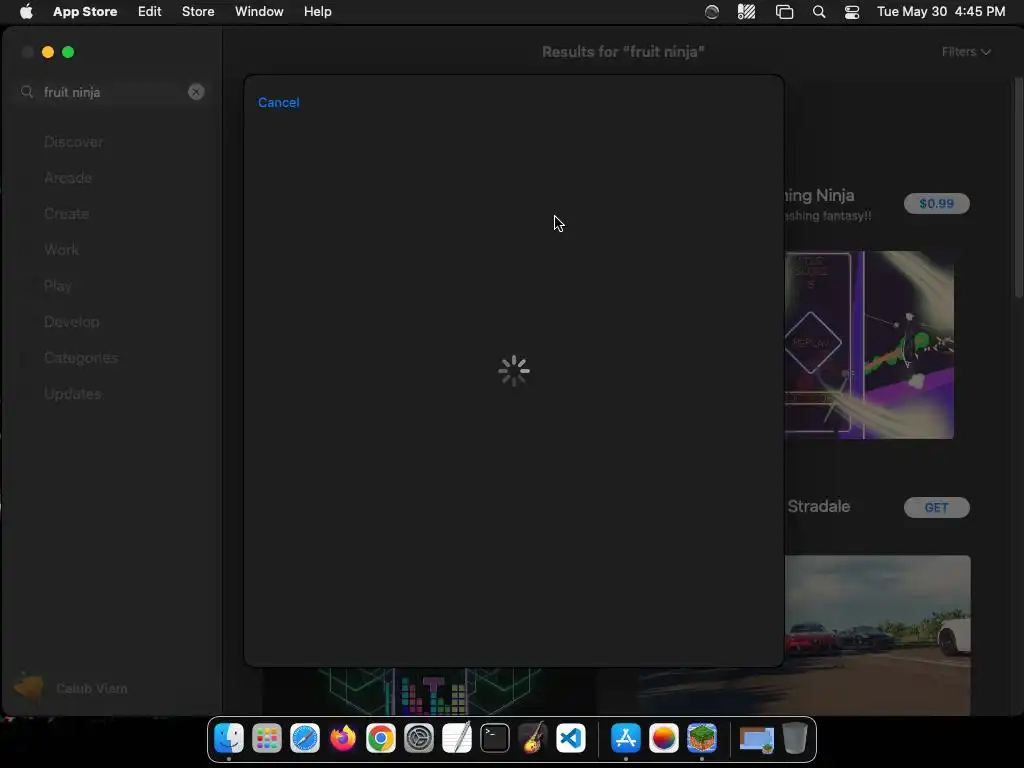Zoom the App Store window to full screen

click(68, 52)
